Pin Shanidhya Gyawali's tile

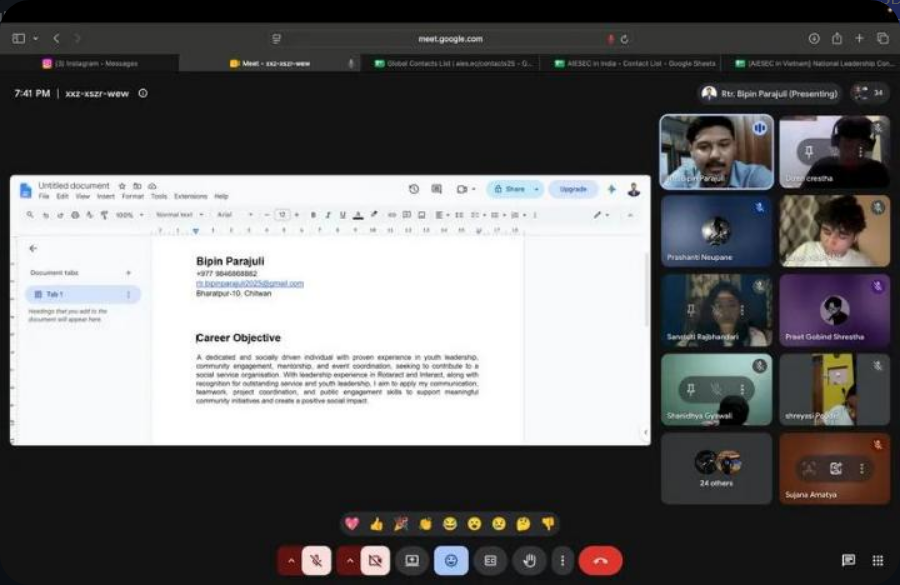691,389
